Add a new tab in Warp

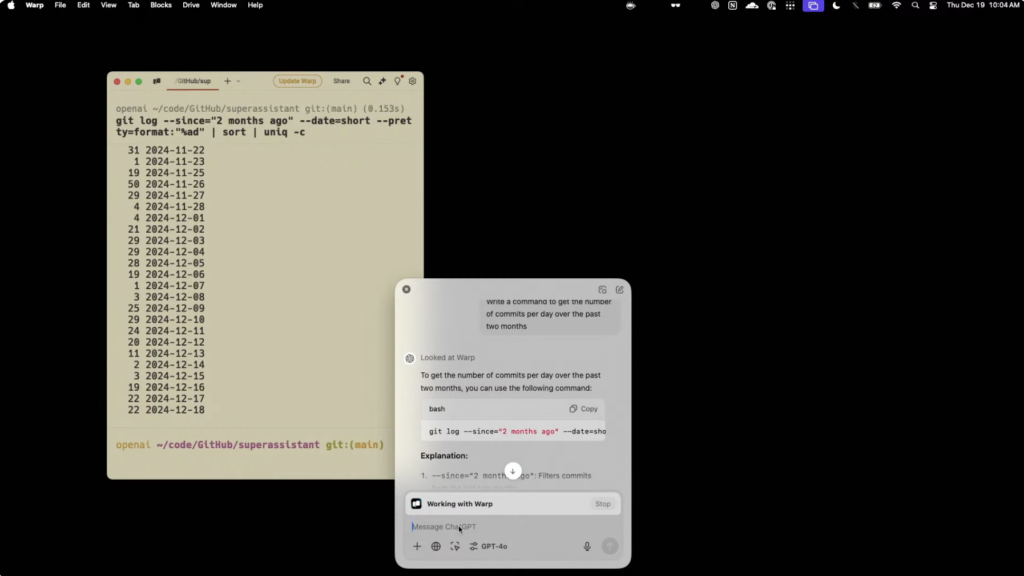click(227, 81)
